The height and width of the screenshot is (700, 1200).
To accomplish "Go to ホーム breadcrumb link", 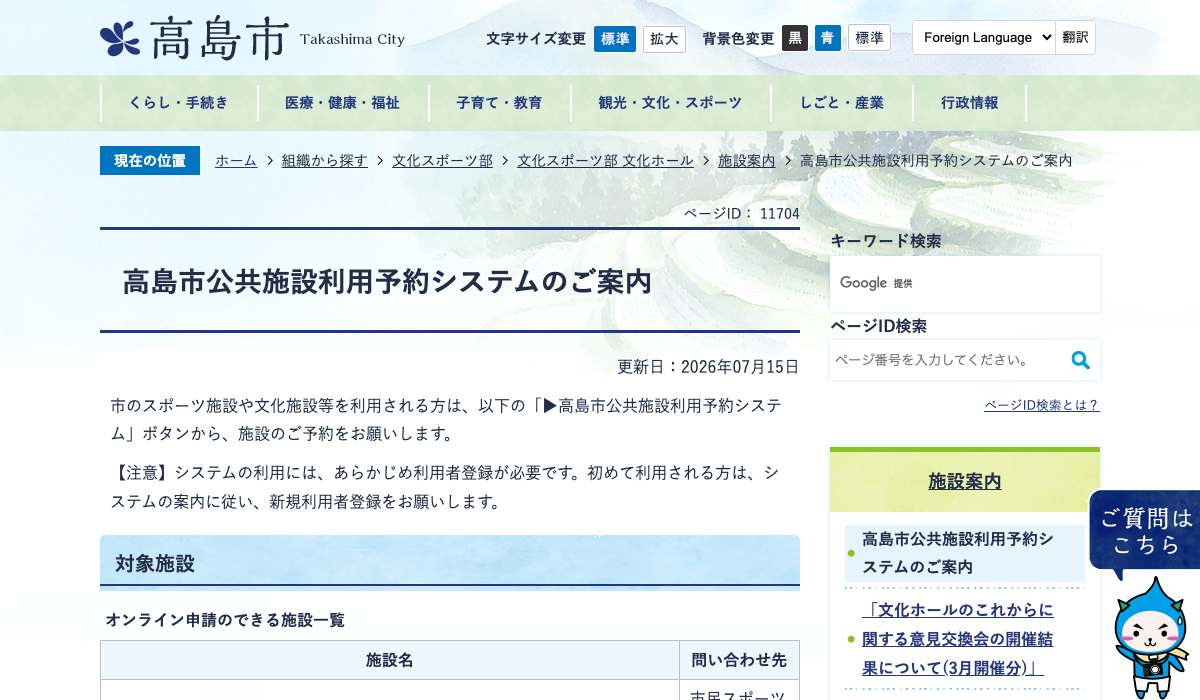I will 236,160.
